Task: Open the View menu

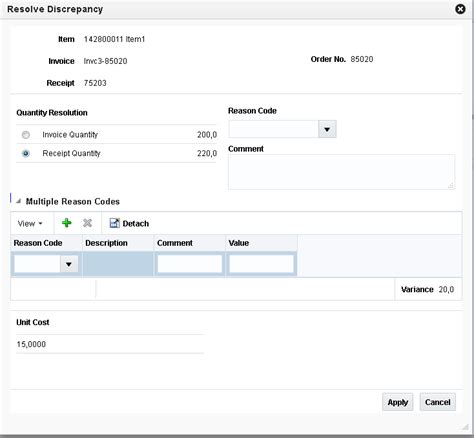Action: [30, 223]
